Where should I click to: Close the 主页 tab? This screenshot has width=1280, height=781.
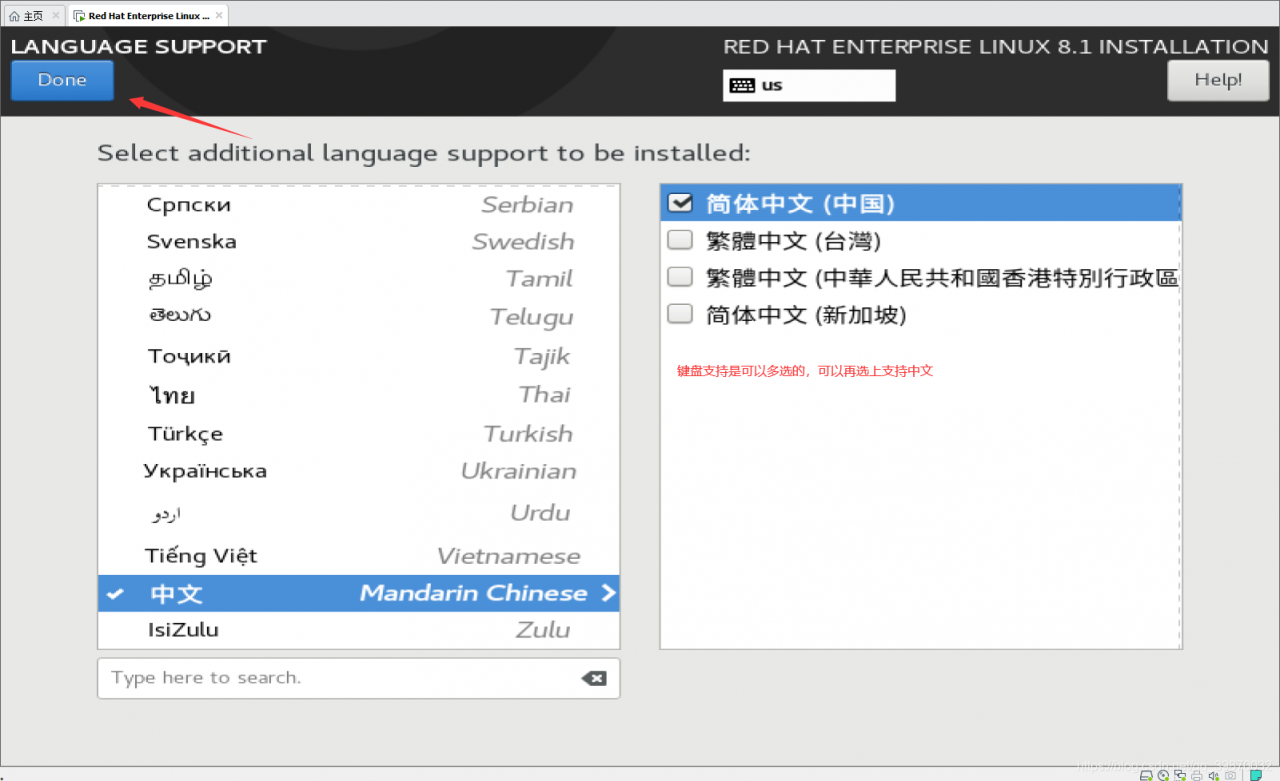coord(56,16)
